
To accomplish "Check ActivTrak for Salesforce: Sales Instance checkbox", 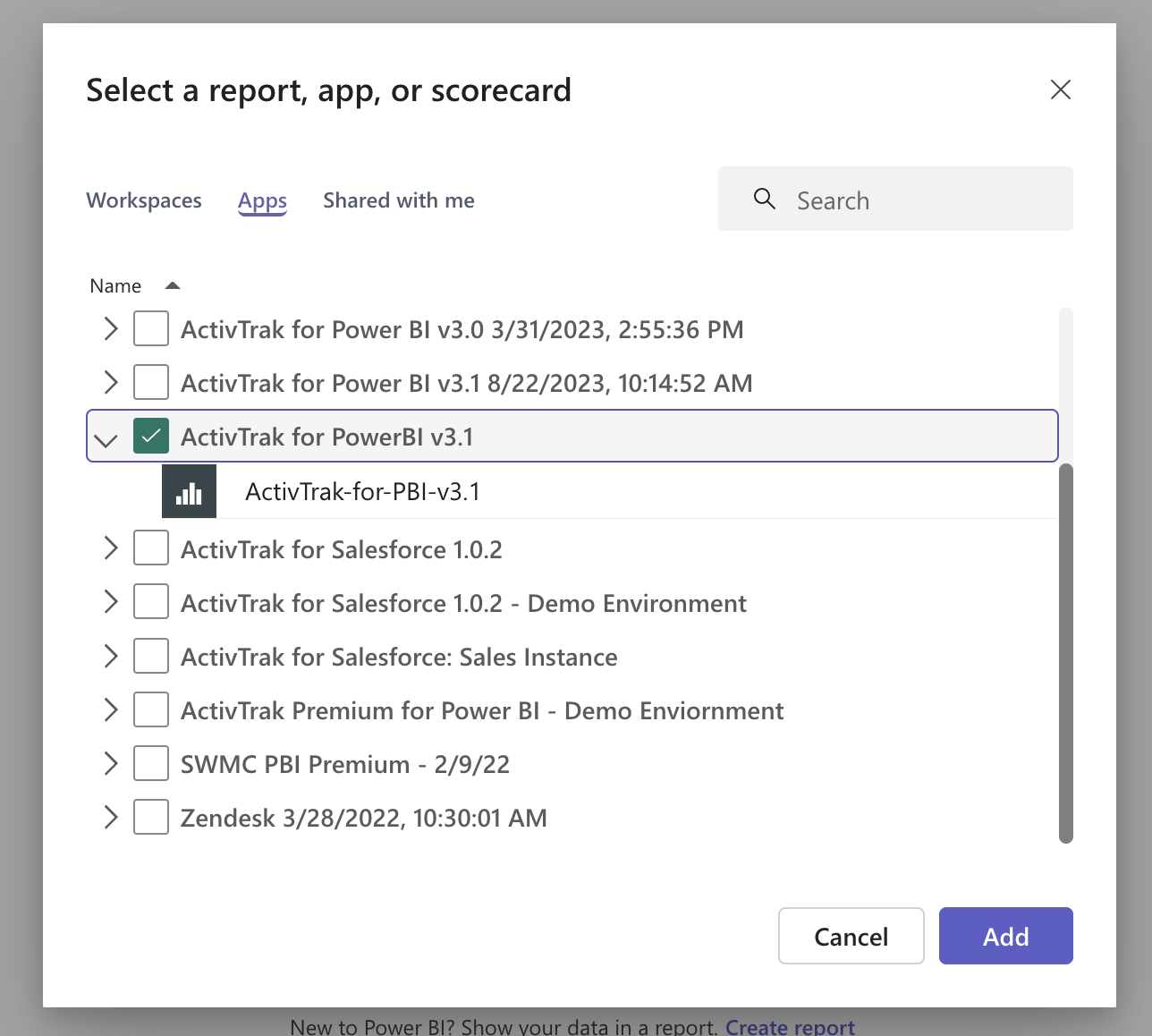I will click(151, 656).
